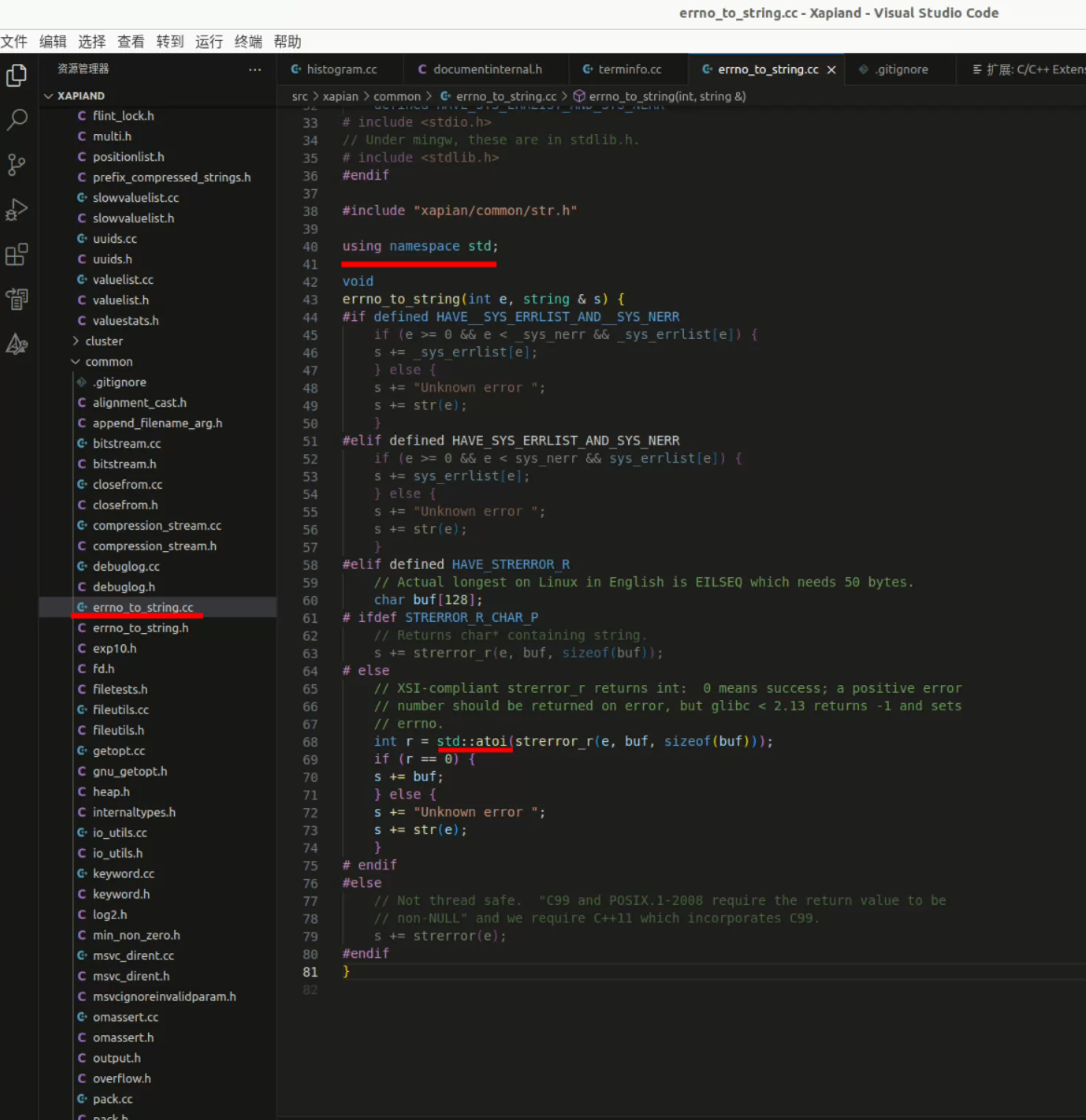Click breadcrumb segment 'xapian'
The width and height of the screenshot is (1086, 1120).
(x=341, y=97)
